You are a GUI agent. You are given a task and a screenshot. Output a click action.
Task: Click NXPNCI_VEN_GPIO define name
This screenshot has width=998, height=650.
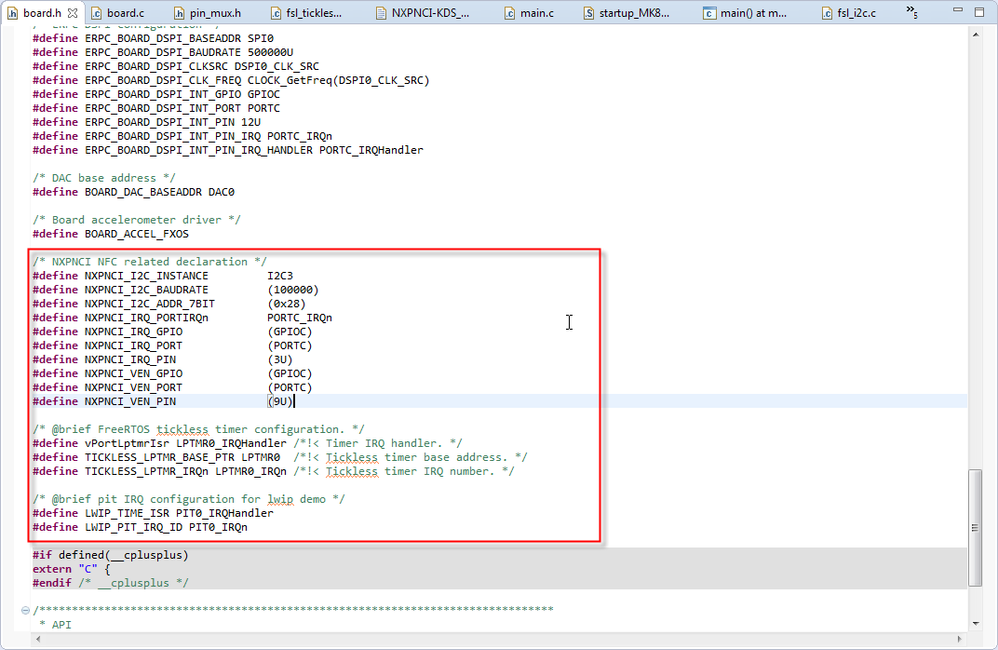tap(134, 374)
